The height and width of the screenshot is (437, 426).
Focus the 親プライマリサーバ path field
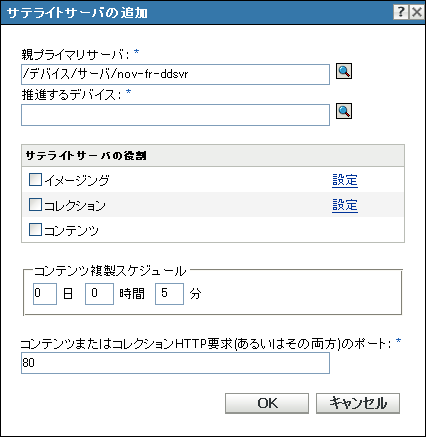[x=175, y=74]
